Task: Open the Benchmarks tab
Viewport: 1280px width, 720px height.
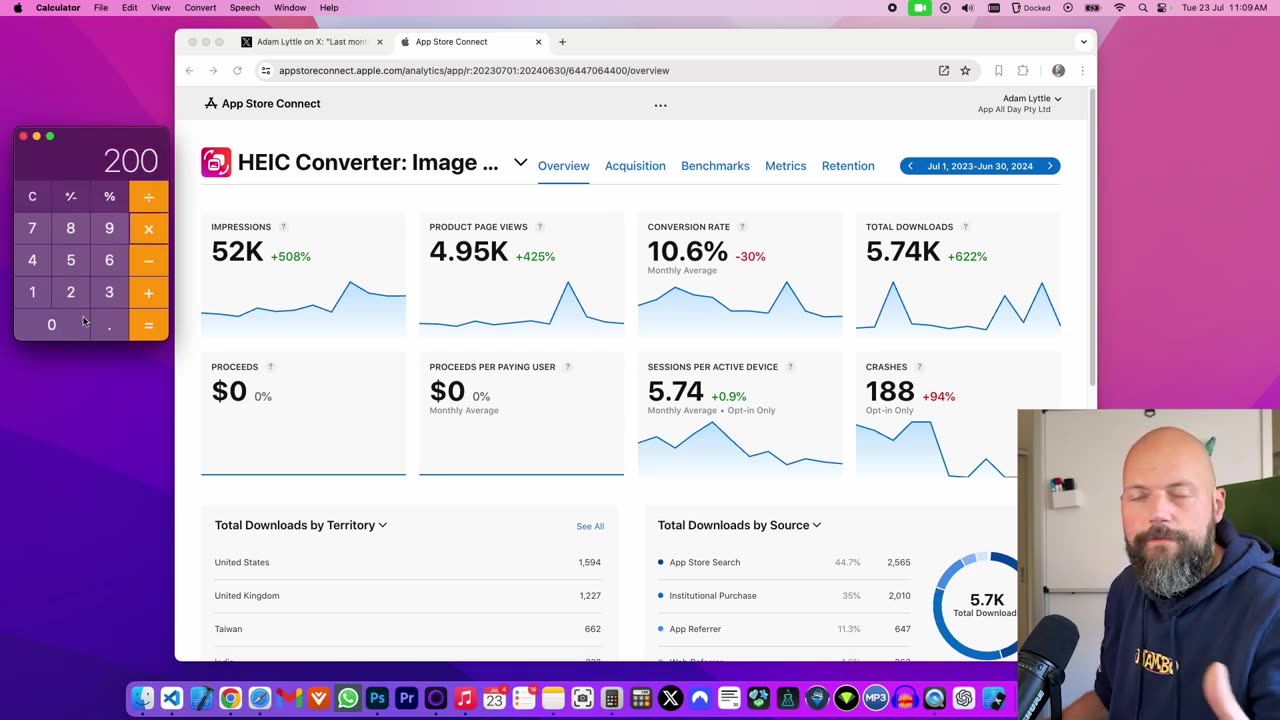Action: tap(715, 166)
